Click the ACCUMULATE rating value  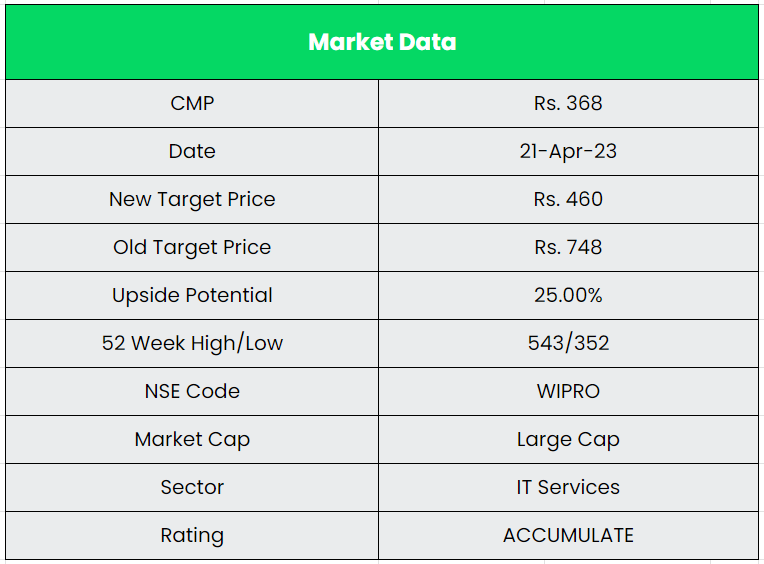coord(568,535)
